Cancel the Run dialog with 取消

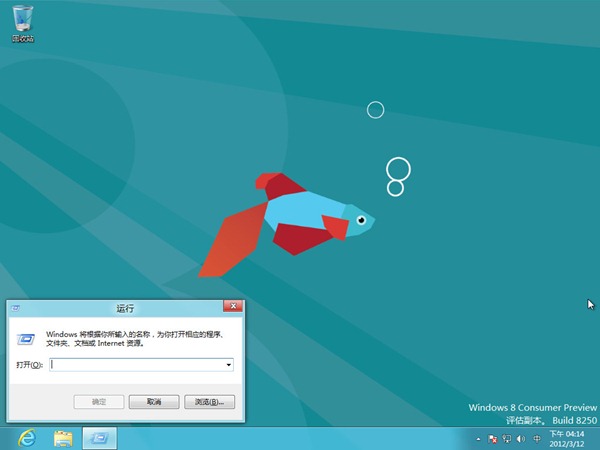coord(154,402)
